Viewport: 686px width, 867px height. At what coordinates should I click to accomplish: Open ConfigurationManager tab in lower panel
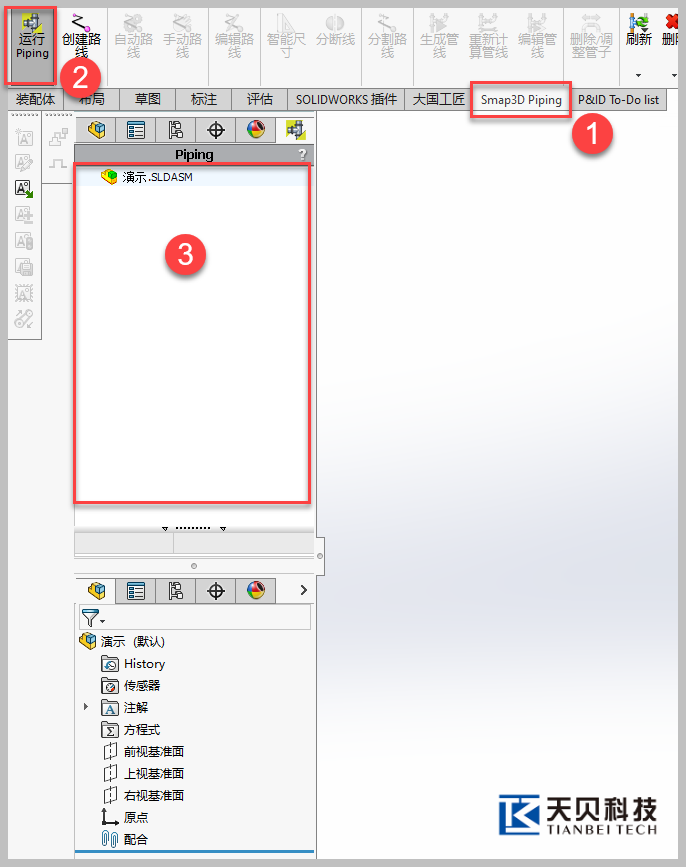(175, 591)
